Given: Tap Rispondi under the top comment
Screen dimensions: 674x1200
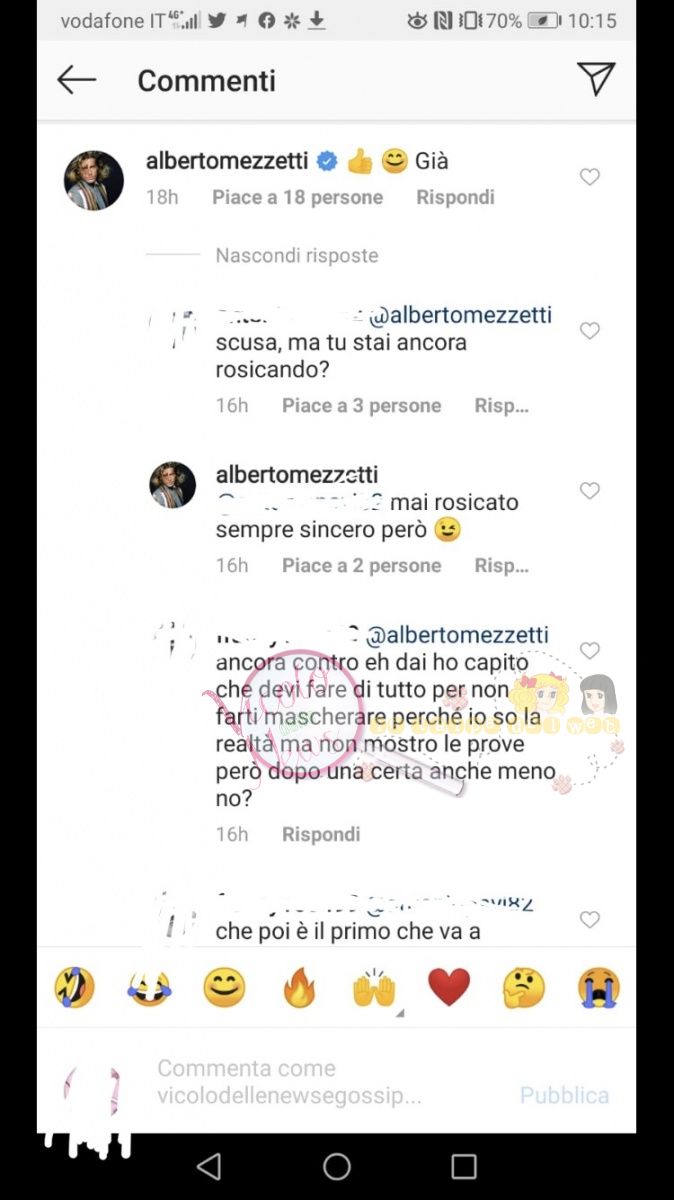Looking at the screenshot, I should (455, 198).
